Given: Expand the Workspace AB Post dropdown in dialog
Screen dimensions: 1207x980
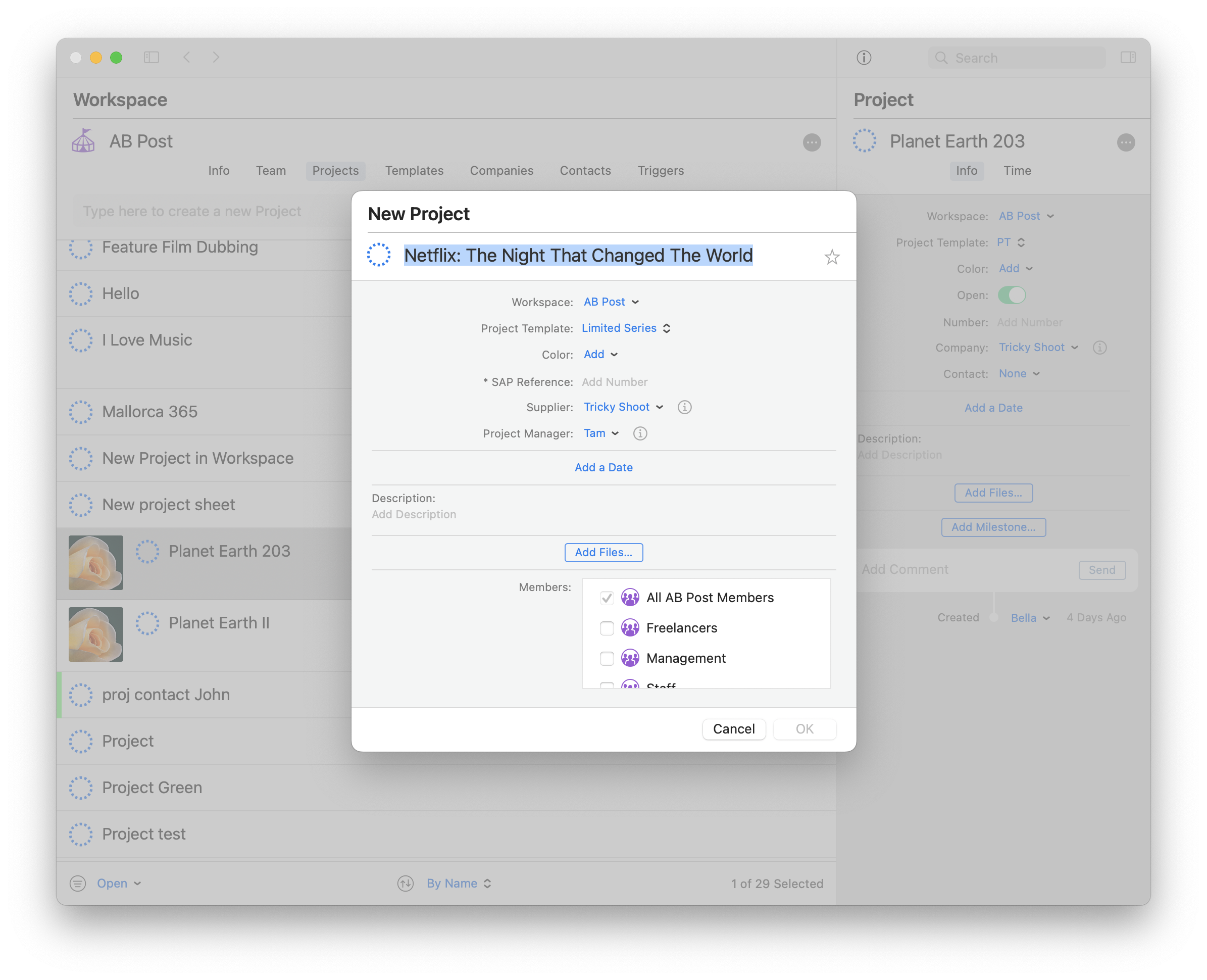Looking at the screenshot, I should coord(611,302).
